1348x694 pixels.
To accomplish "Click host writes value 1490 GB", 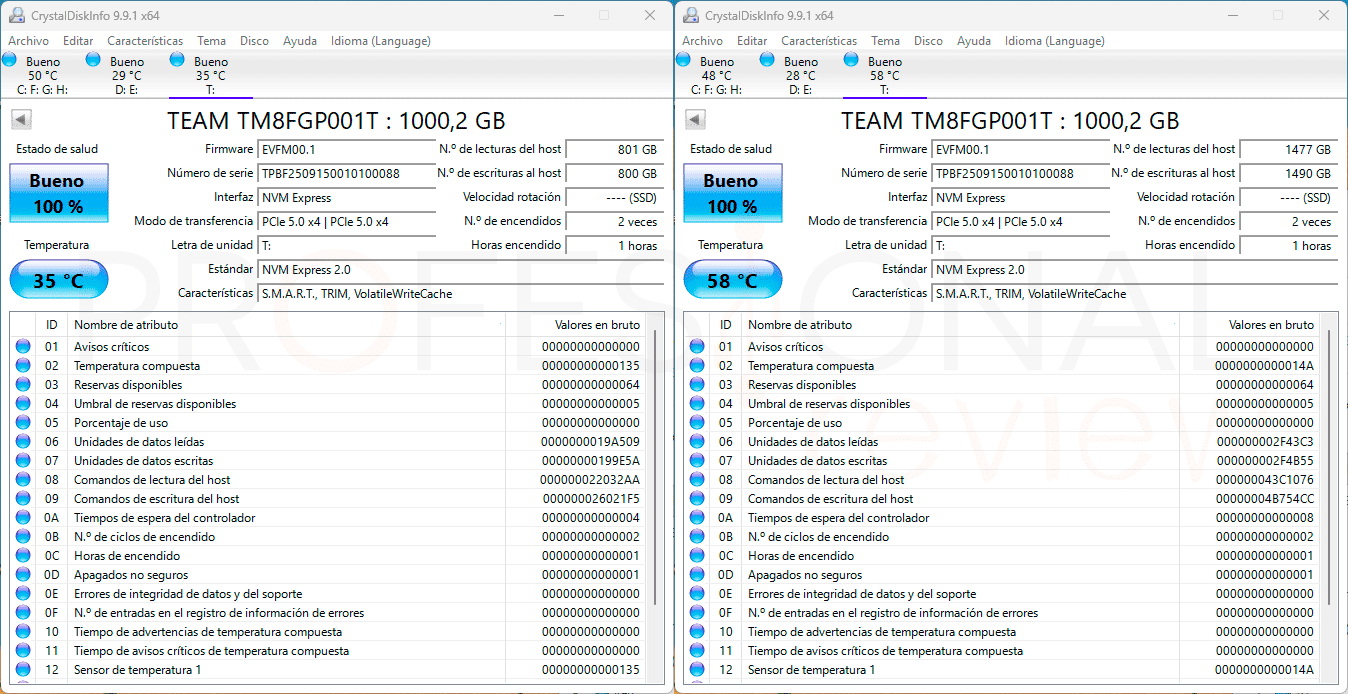I will point(1288,173).
